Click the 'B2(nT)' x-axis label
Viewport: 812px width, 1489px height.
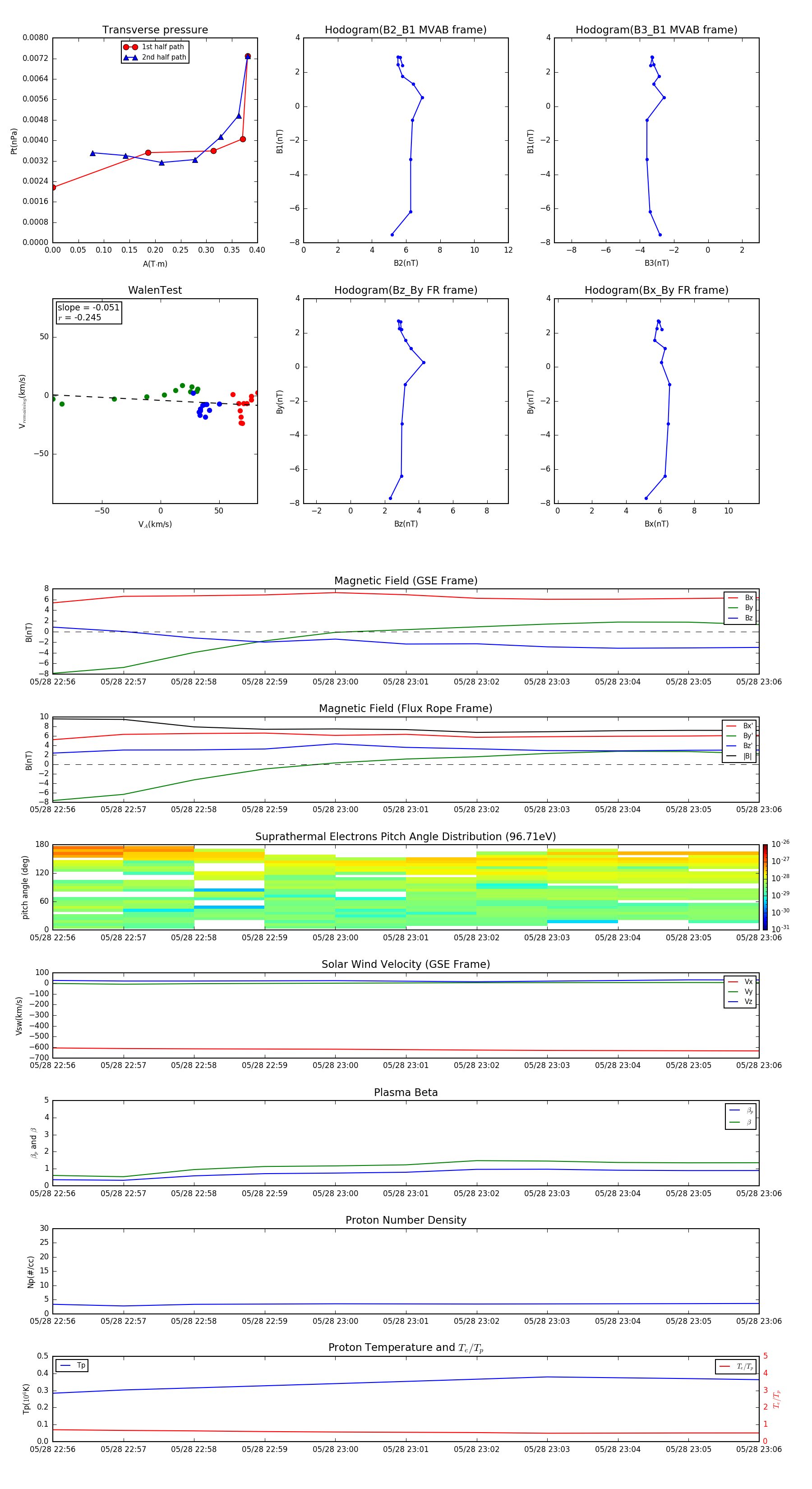click(406, 263)
